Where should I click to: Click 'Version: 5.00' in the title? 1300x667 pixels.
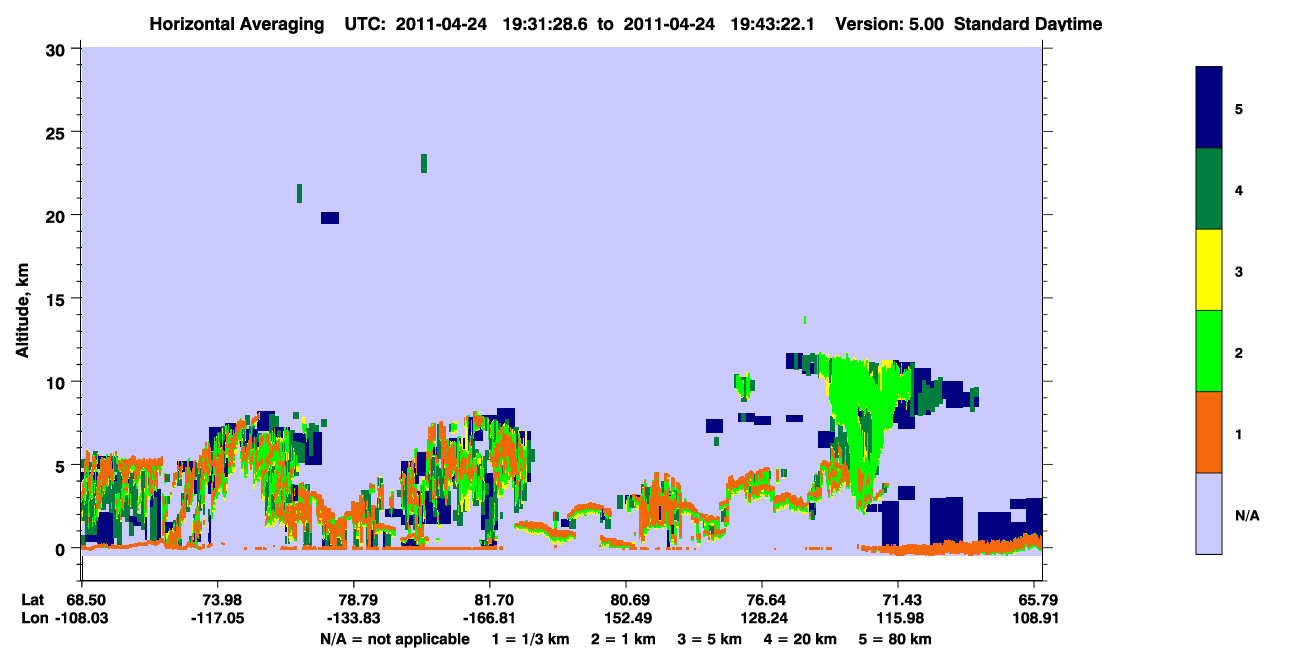[x=888, y=24]
